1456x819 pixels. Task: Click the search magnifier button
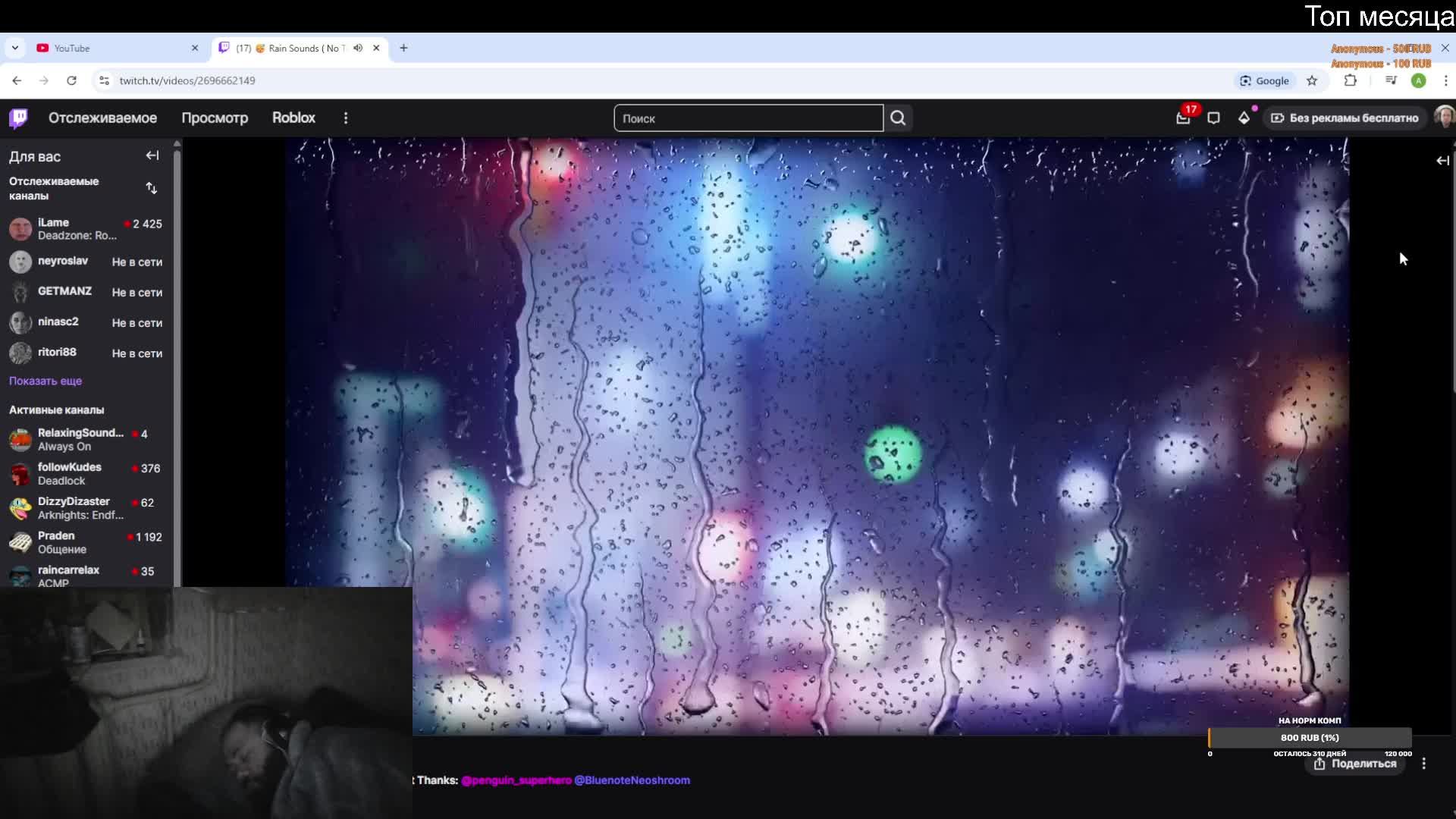[x=898, y=118]
